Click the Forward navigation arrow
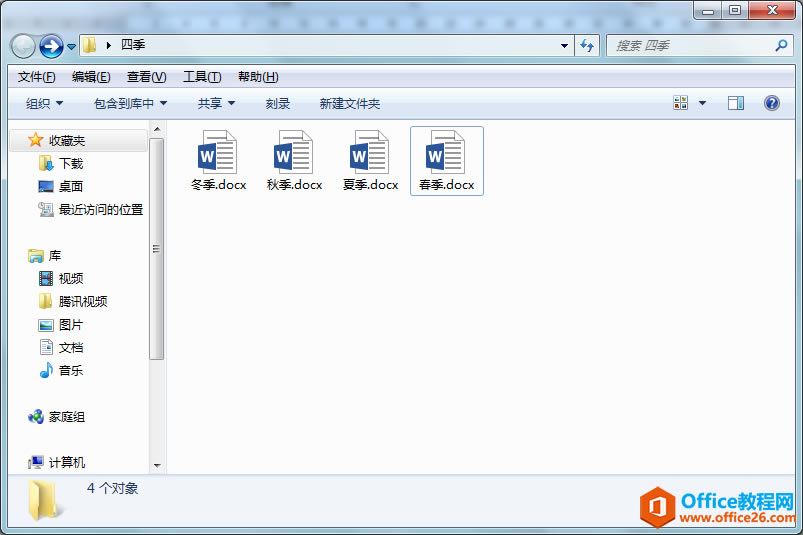The image size is (803, 535). (51, 47)
